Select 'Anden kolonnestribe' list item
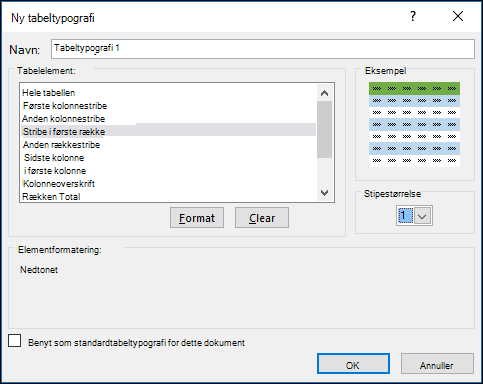Image resolution: width=483 pixels, height=384 pixels. (168, 119)
